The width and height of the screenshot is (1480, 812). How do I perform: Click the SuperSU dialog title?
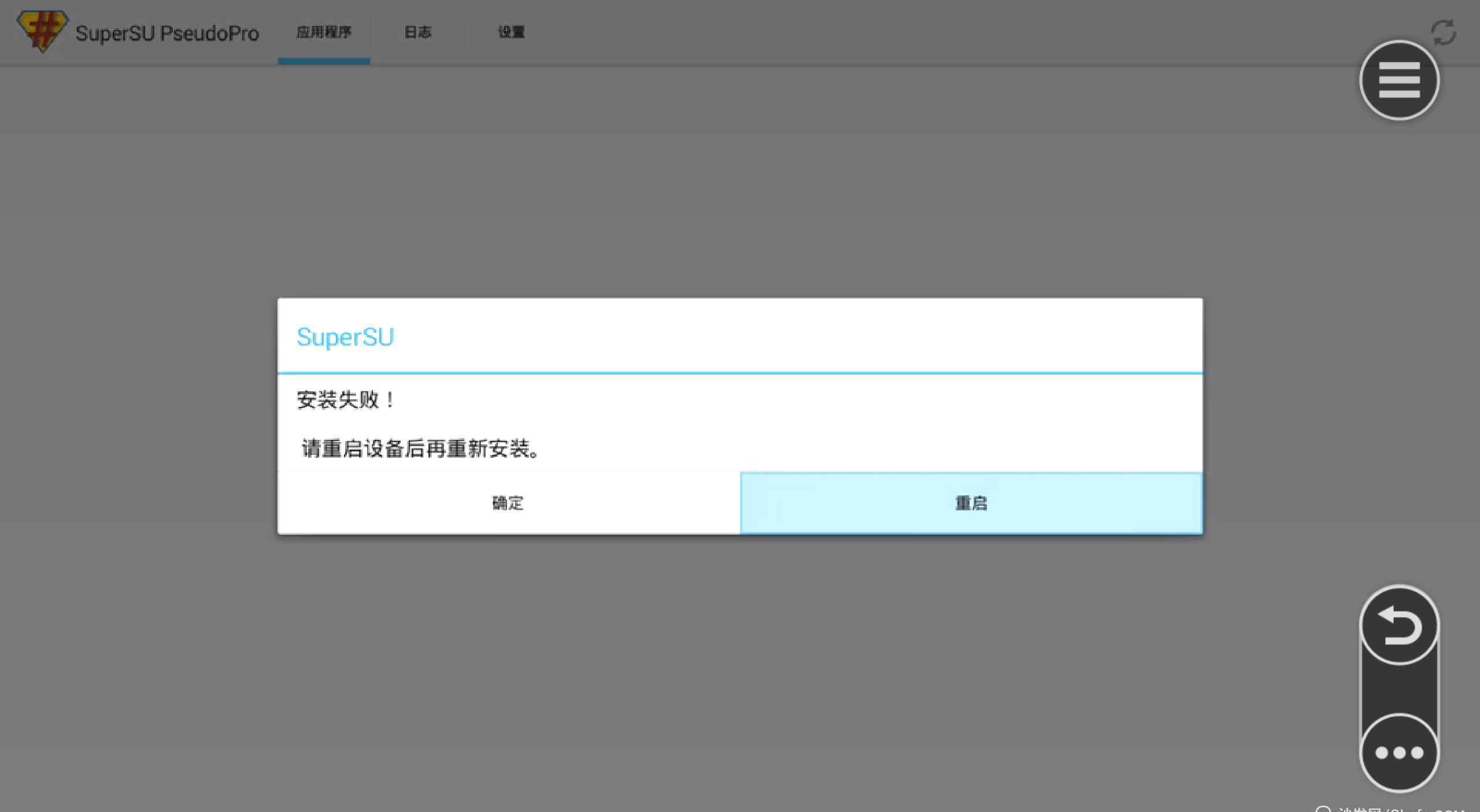coord(345,337)
